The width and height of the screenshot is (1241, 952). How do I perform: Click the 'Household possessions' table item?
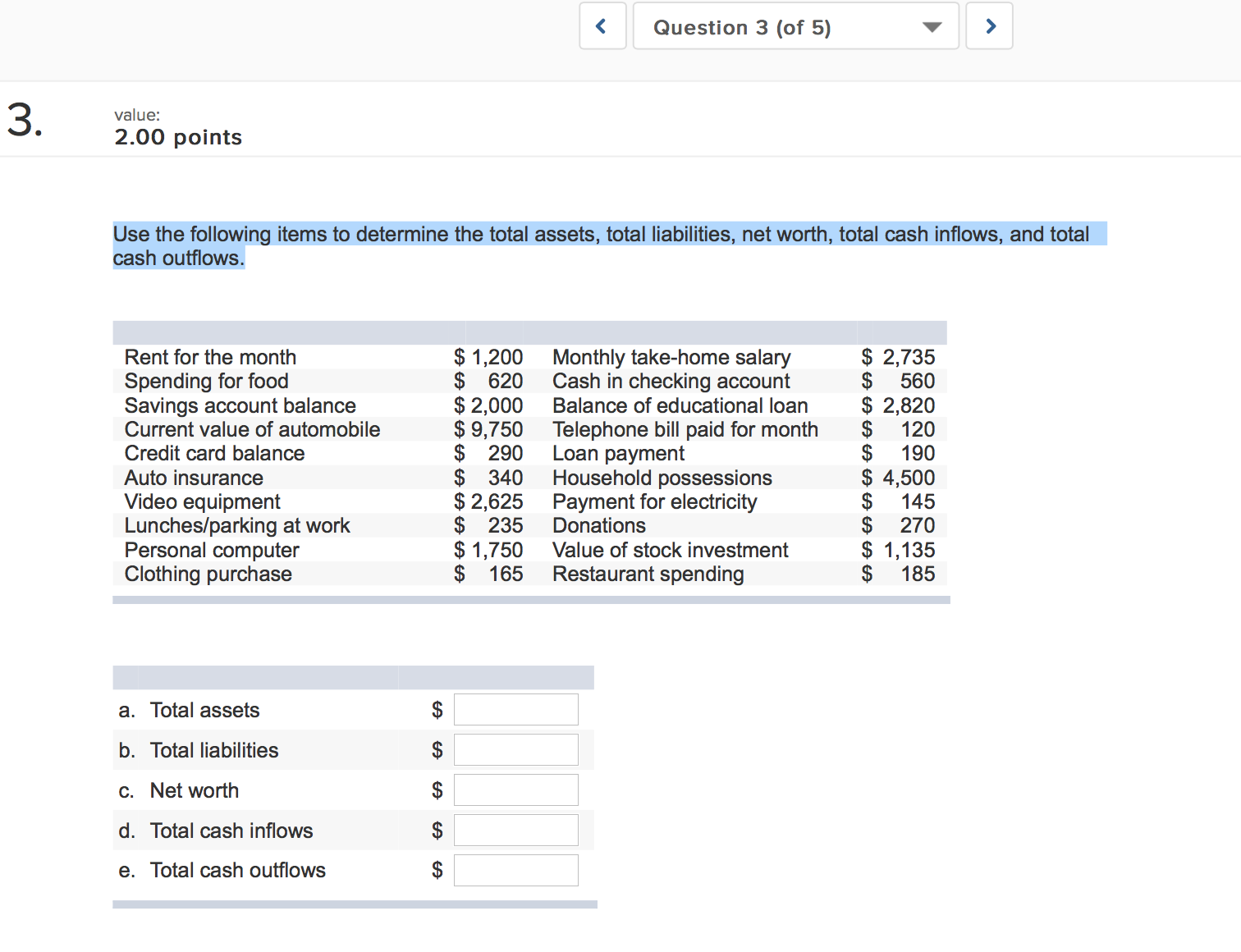click(662, 478)
